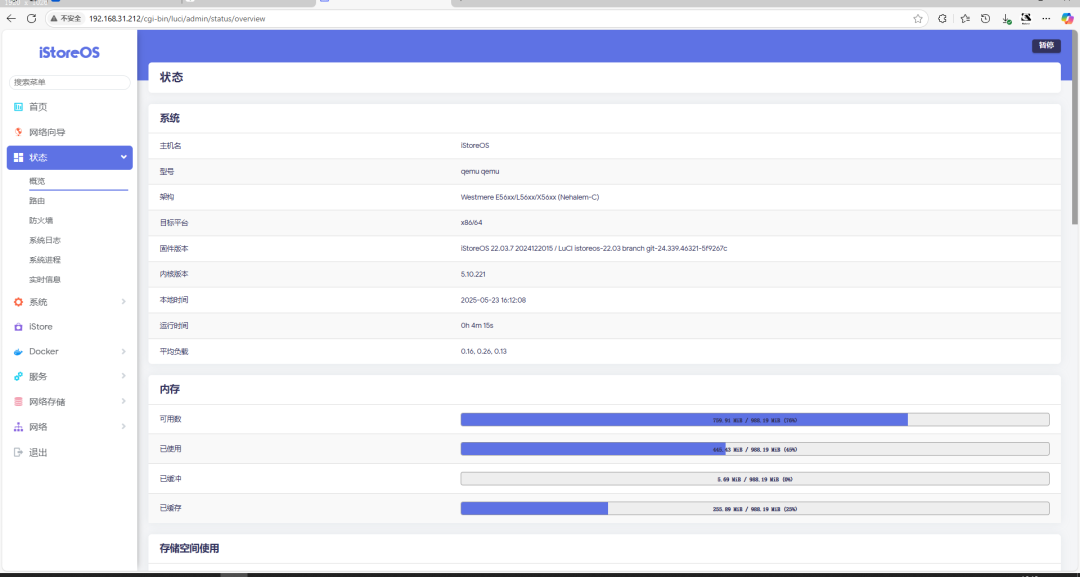
Task: Click the 内存 section heading
Action: (x=169, y=390)
